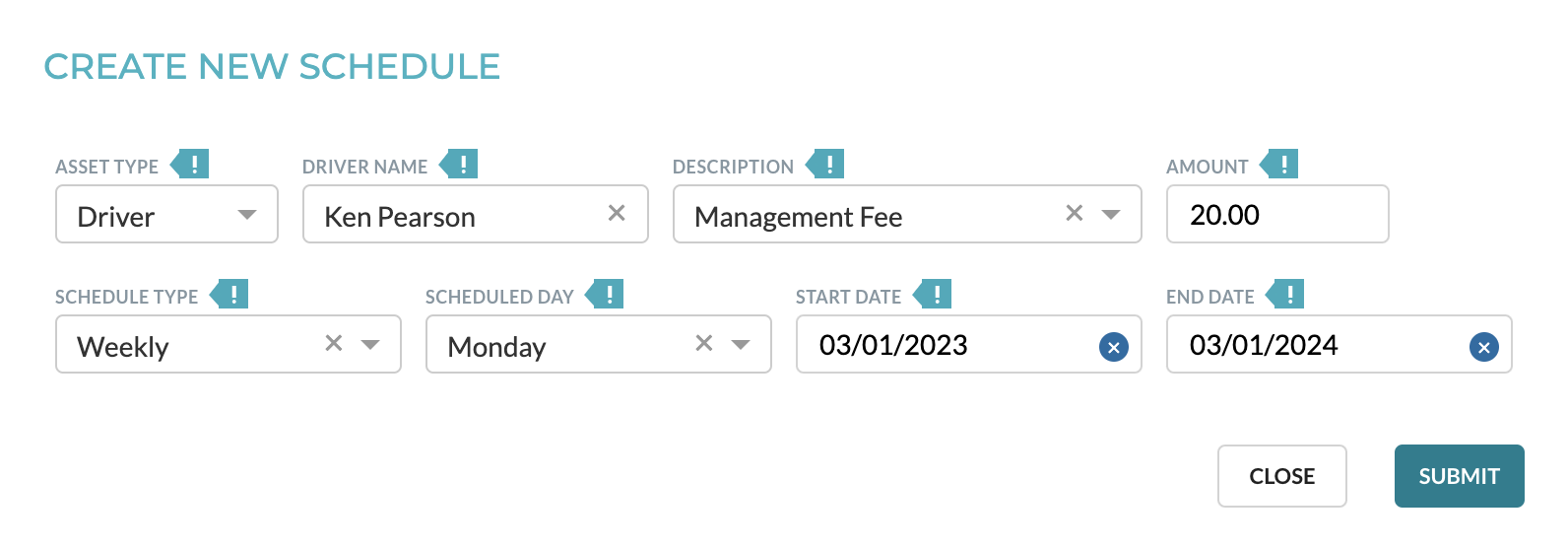Expand the Schedule Type dropdown showing Weekly

click(x=370, y=344)
